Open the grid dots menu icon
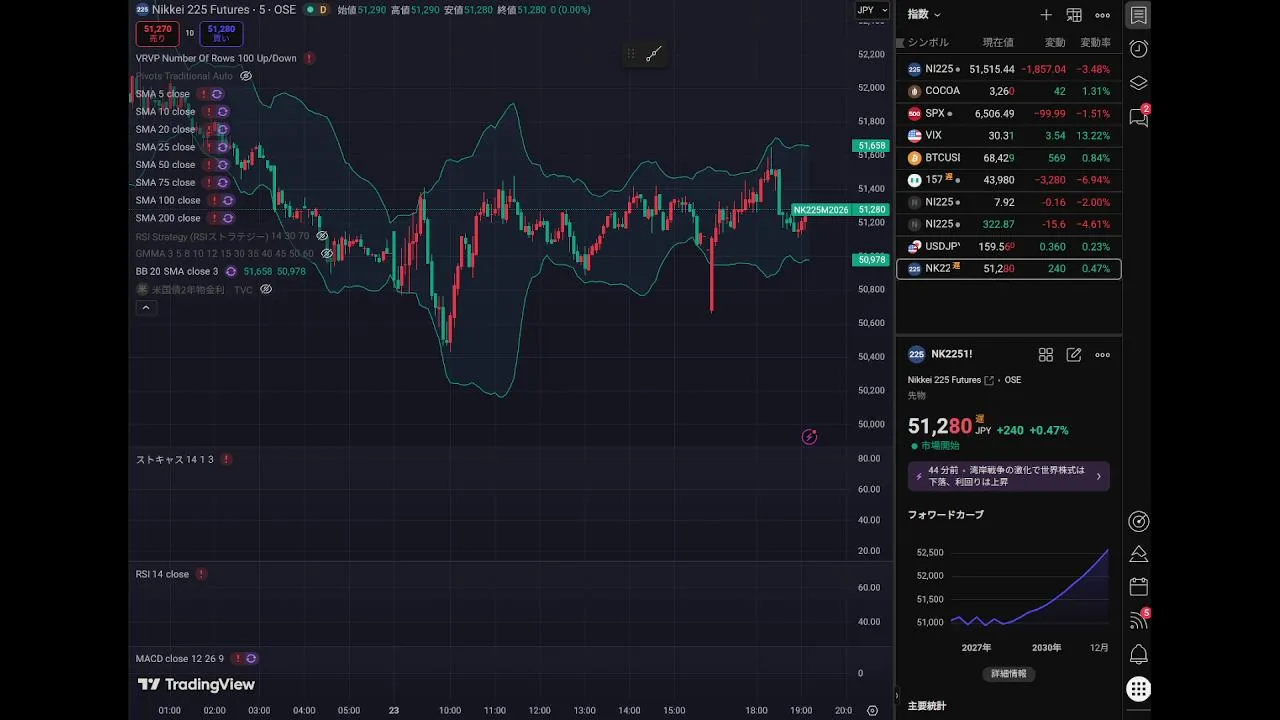 pos(1138,689)
